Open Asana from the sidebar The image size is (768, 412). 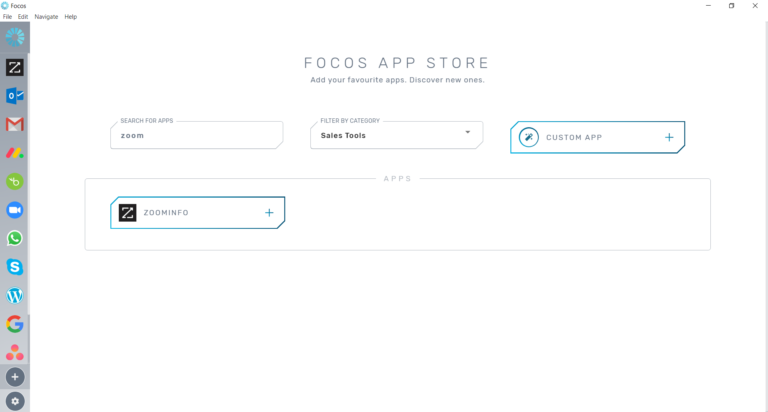pos(14,352)
